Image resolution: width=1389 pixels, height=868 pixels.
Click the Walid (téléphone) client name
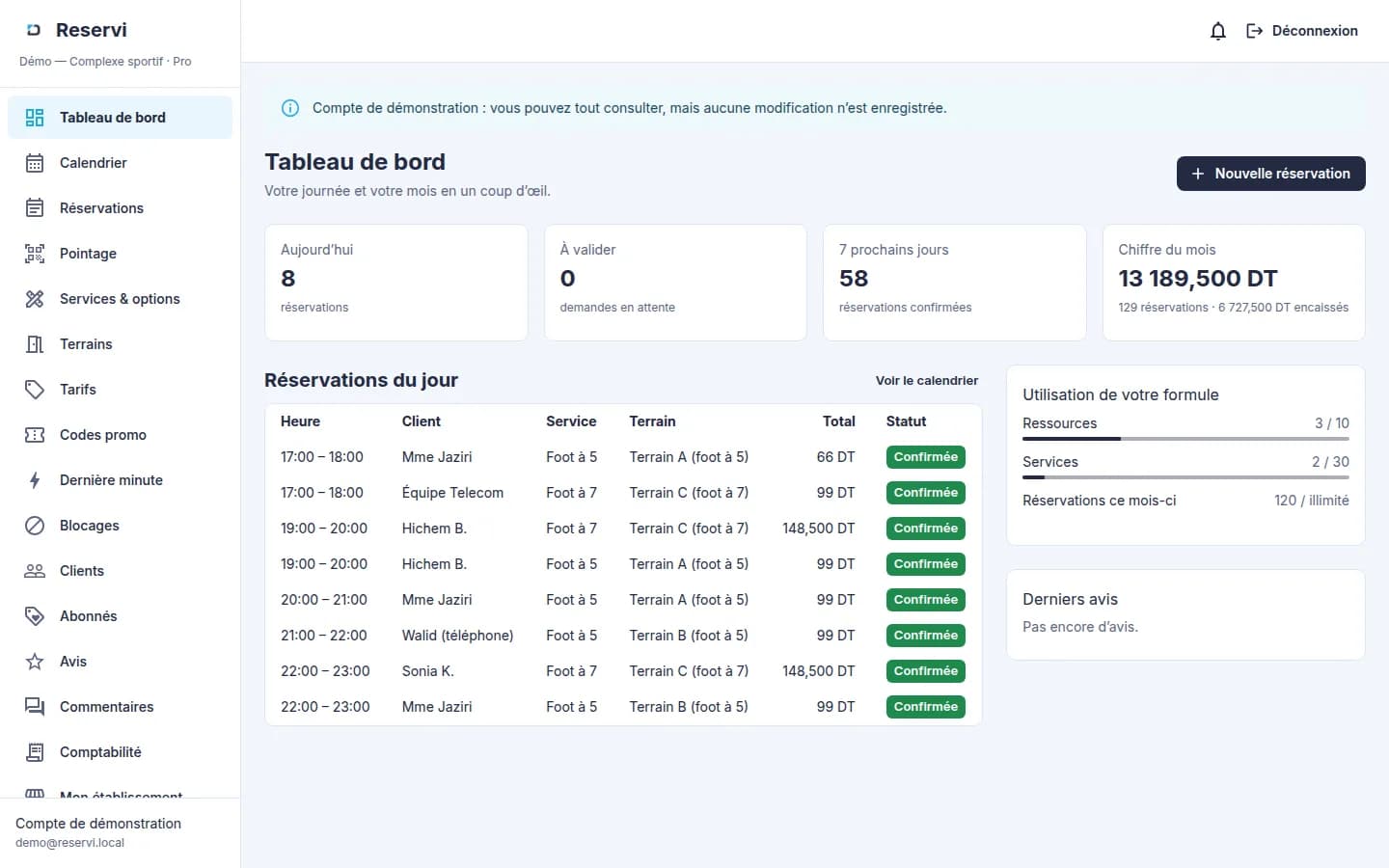click(457, 636)
